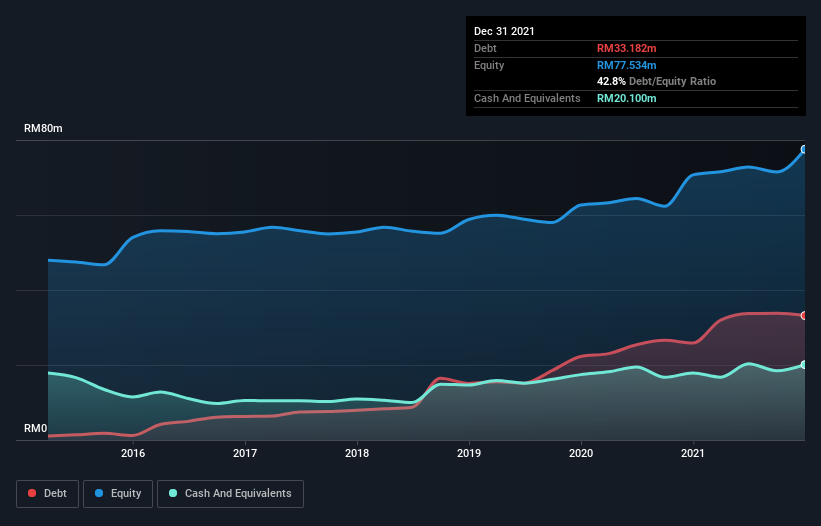Click the RM77.534m equity value
The height and width of the screenshot is (526, 821).
[627, 65]
